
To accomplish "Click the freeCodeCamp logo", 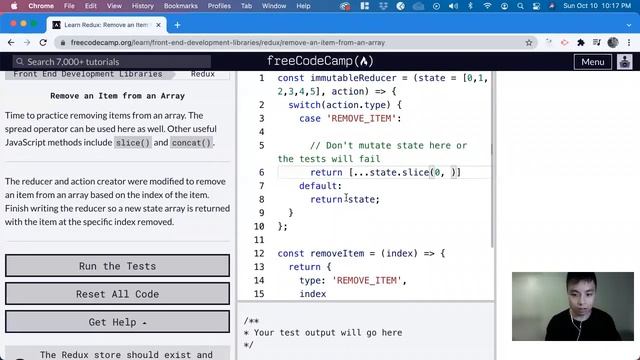I will pyautogui.click(x=320, y=61).
